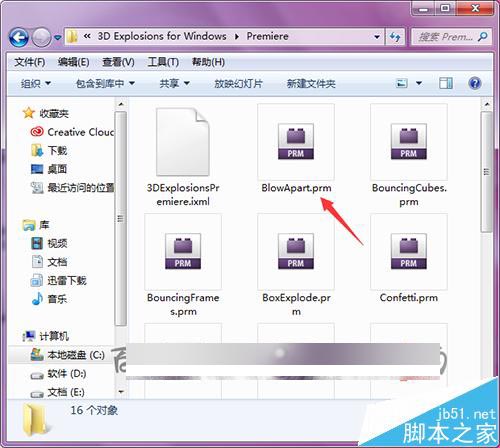Open the address bar history dropdown
The image size is (500, 448).
[x=377, y=36]
